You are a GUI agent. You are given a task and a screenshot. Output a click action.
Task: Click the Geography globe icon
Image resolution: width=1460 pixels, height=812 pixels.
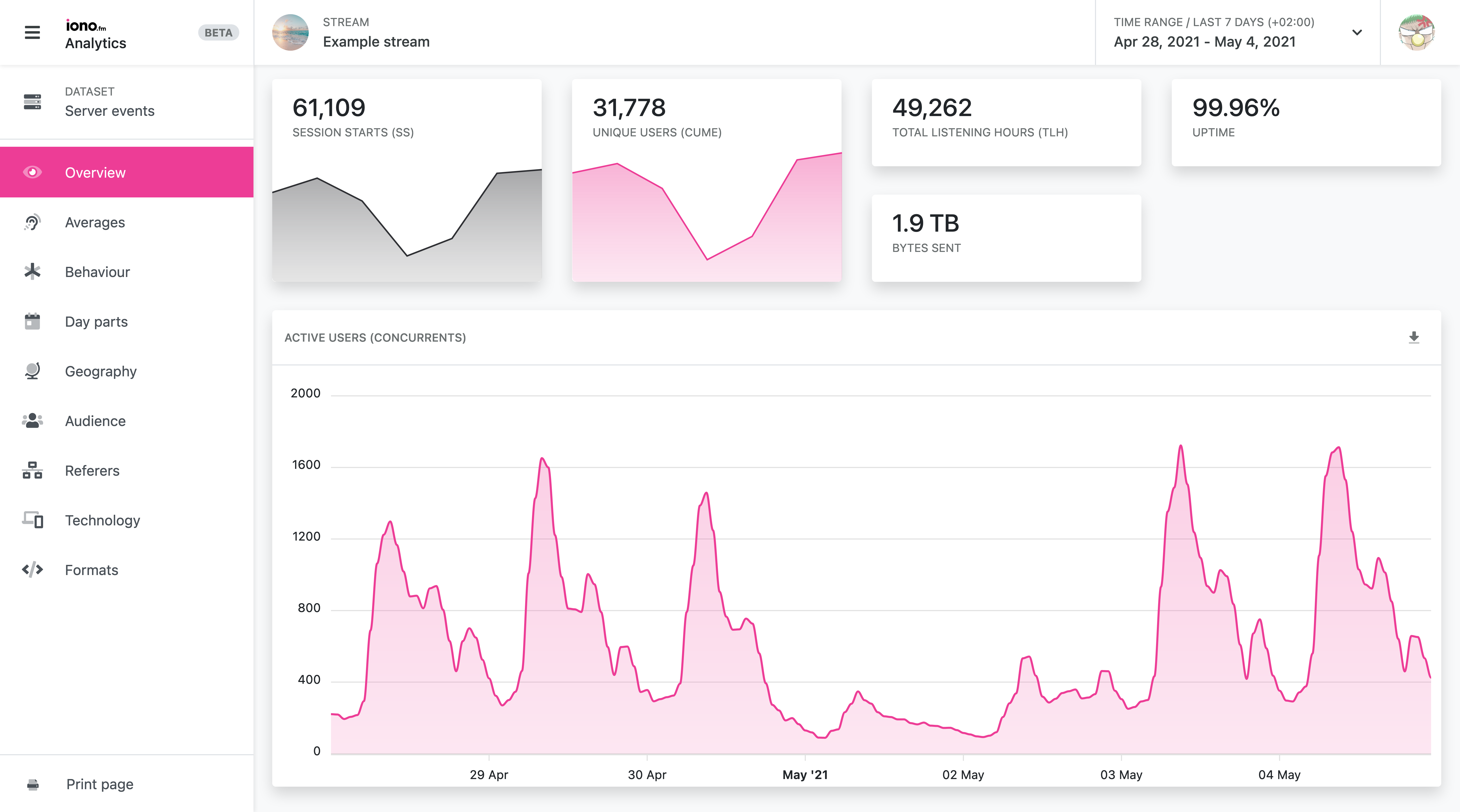(32, 371)
